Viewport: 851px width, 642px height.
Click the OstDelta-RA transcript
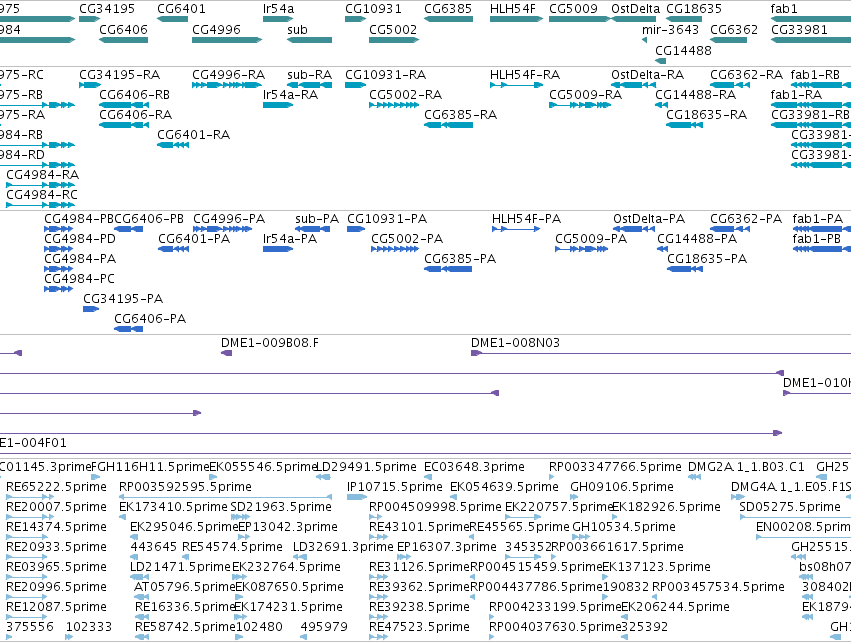[x=633, y=85]
